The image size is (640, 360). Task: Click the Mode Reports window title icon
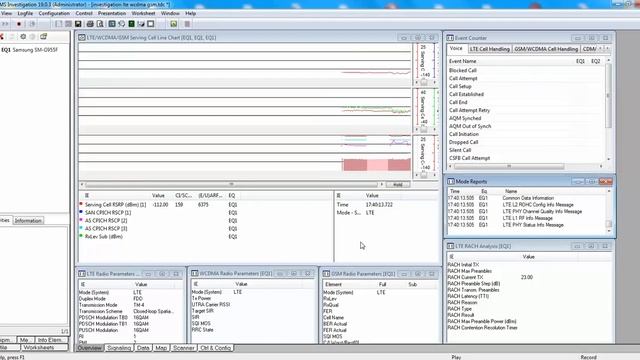pos(451,181)
